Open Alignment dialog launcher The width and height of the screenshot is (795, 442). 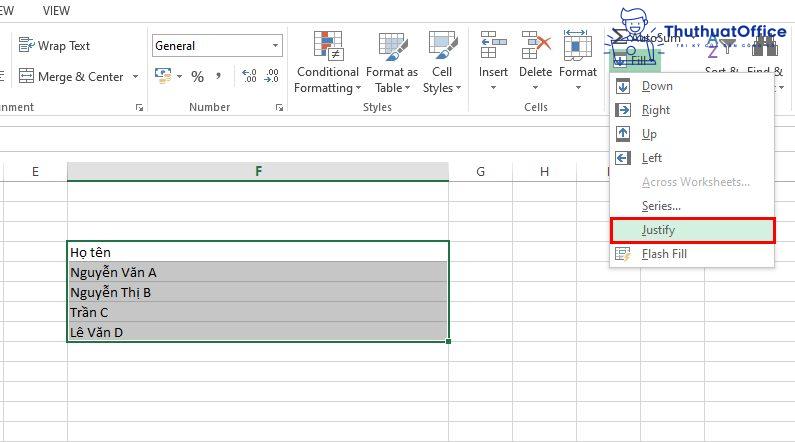(139, 107)
